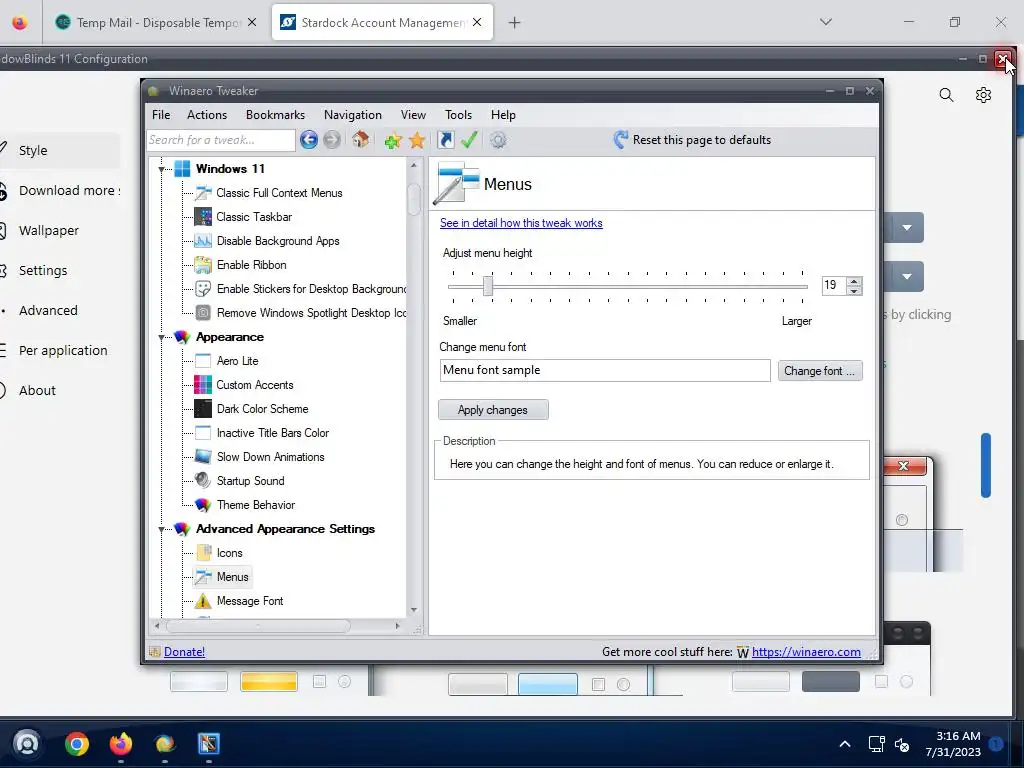Click WindowBlinds search magnifier icon
The image size is (1024, 768).
946,95
